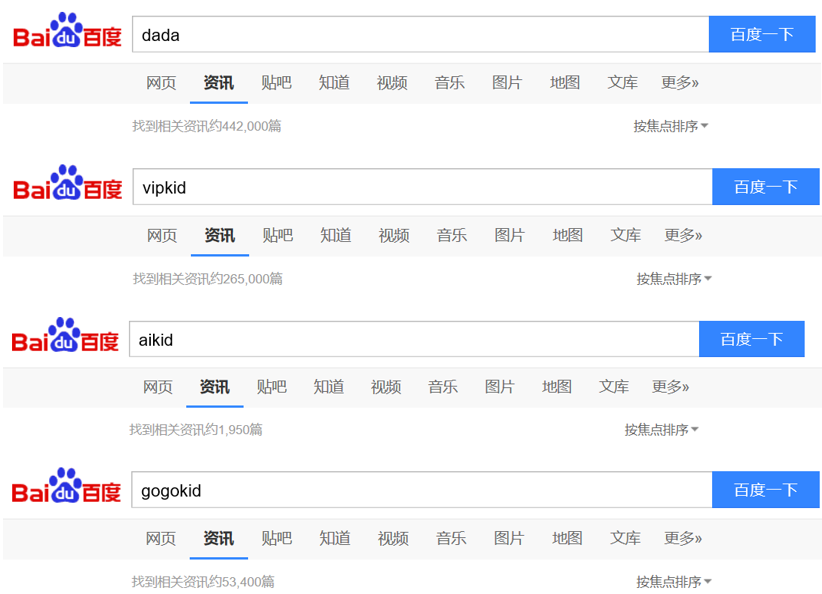Open 图片 tab in the vipkid search
This screenshot has height=594, width=822.
click(510, 235)
